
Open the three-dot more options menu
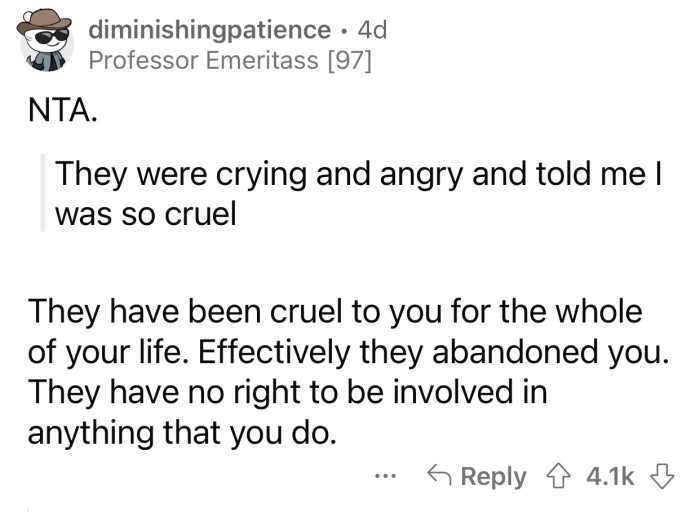tap(385, 477)
